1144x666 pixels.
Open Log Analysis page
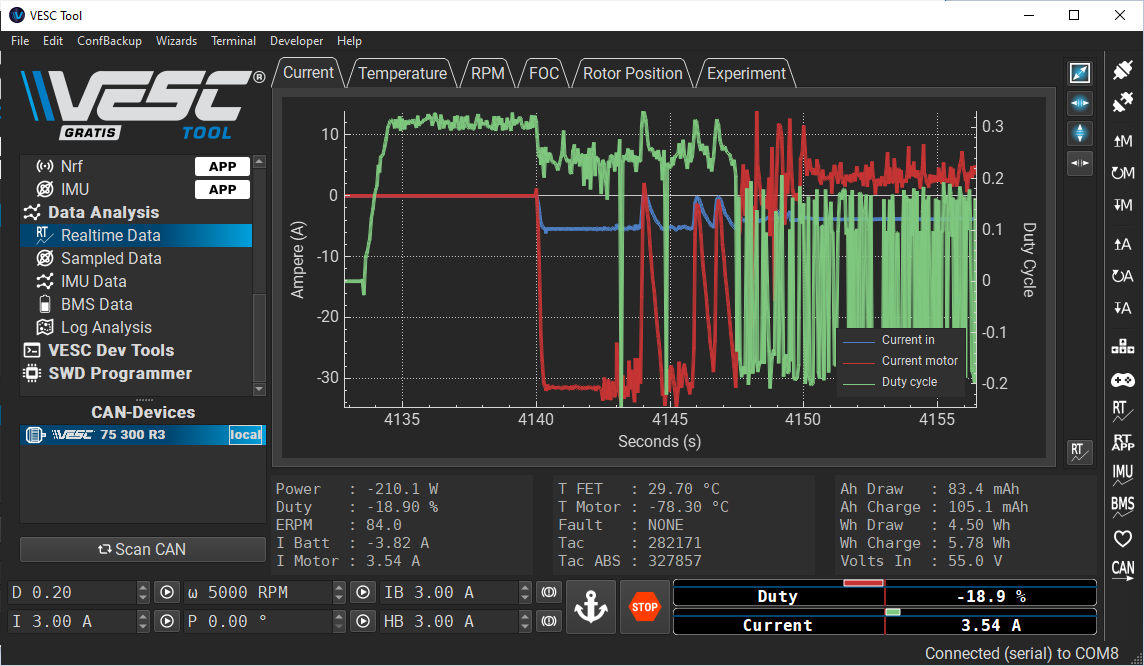click(136, 328)
